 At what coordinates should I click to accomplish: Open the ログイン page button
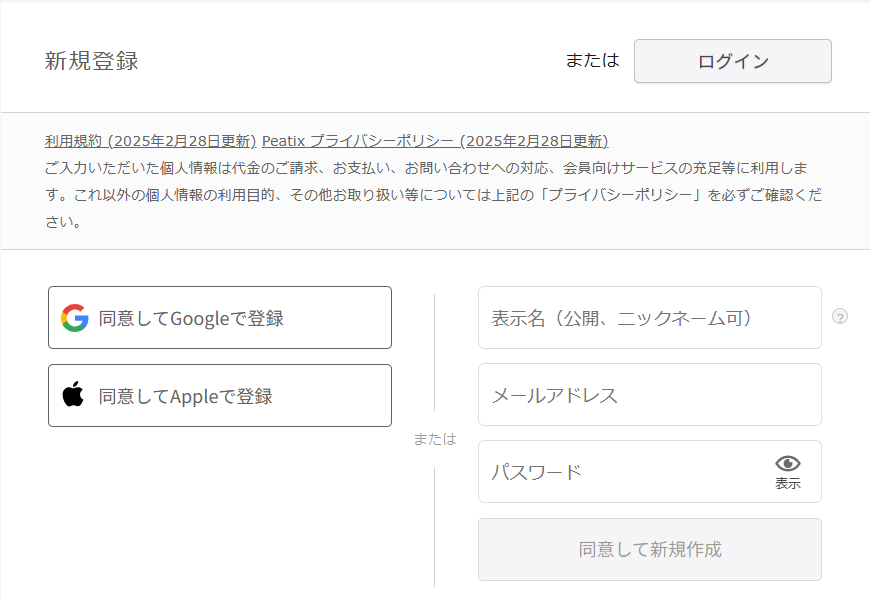pyautogui.click(x=732, y=61)
